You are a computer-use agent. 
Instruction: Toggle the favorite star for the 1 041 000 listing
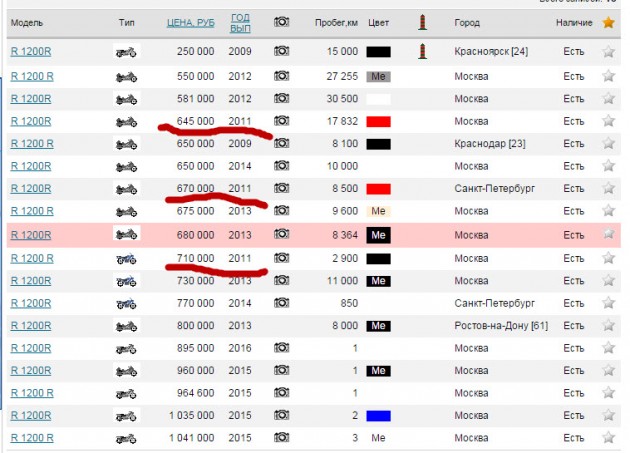(608, 438)
